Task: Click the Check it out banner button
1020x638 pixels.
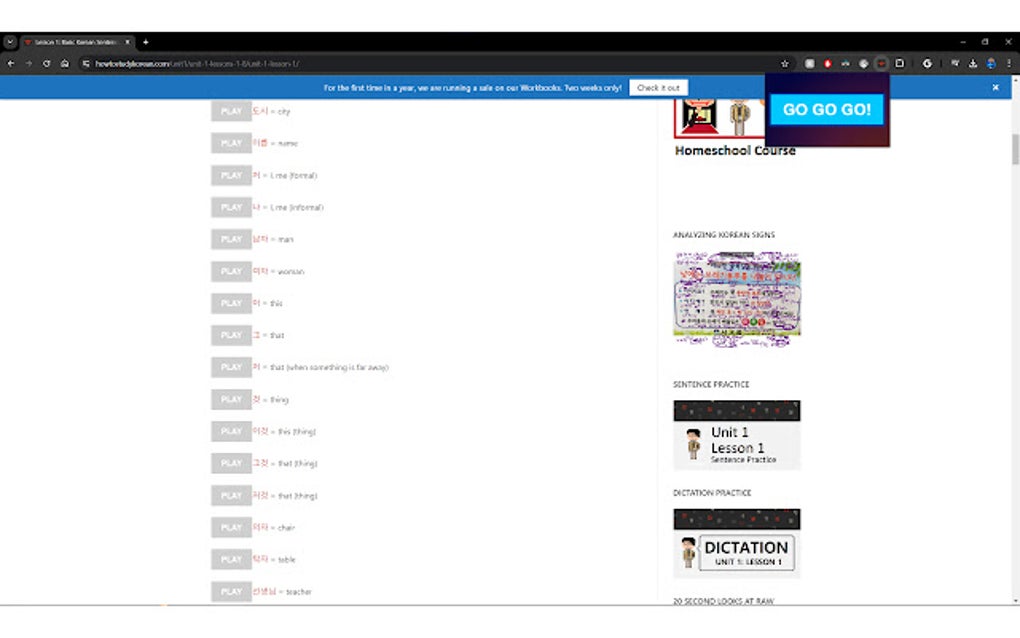Action: 658,87
